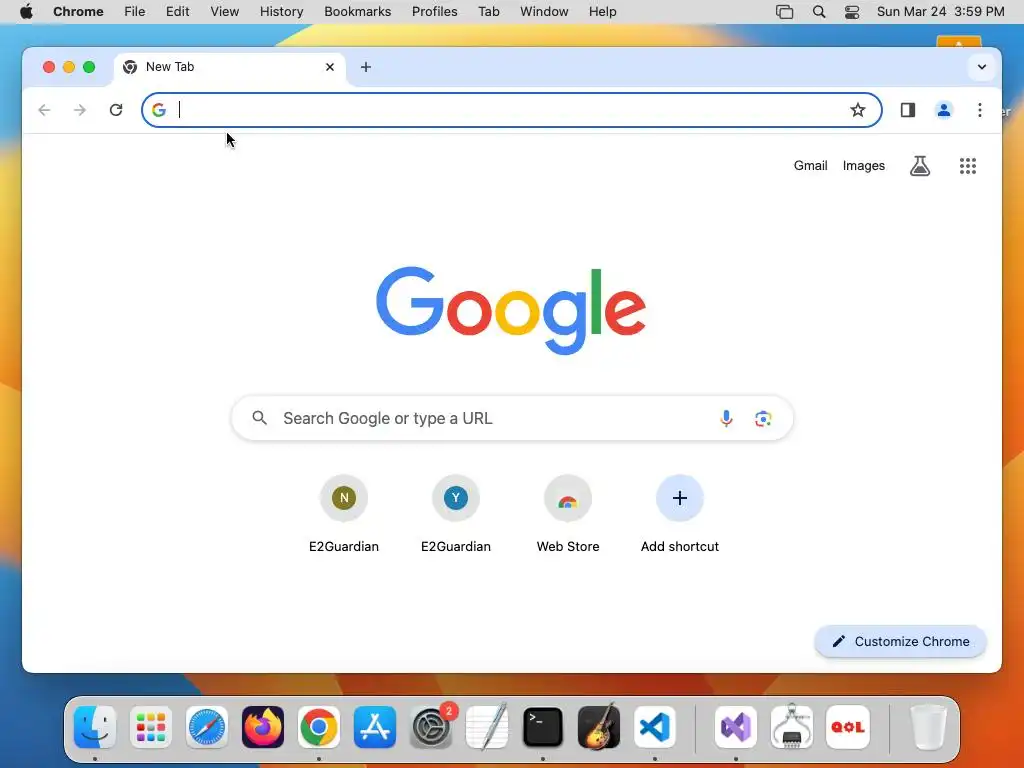Click the Images link
This screenshot has width=1024, height=768.
point(863,166)
